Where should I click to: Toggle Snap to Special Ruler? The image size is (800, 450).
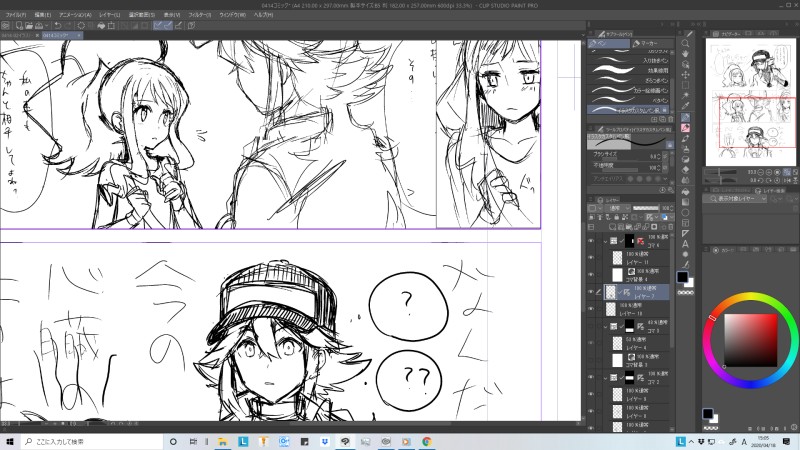pyautogui.click(x=168, y=26)
